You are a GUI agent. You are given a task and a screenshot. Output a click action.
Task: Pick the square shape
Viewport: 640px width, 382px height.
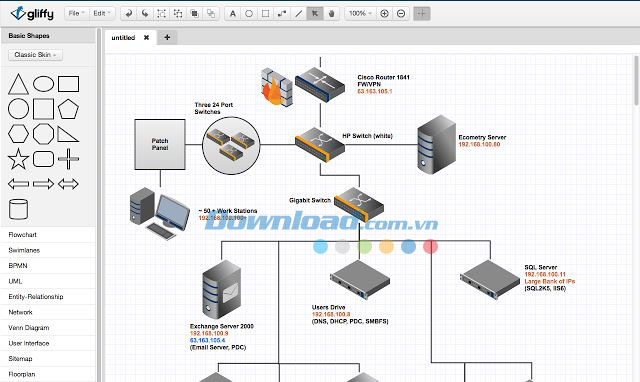43,109
